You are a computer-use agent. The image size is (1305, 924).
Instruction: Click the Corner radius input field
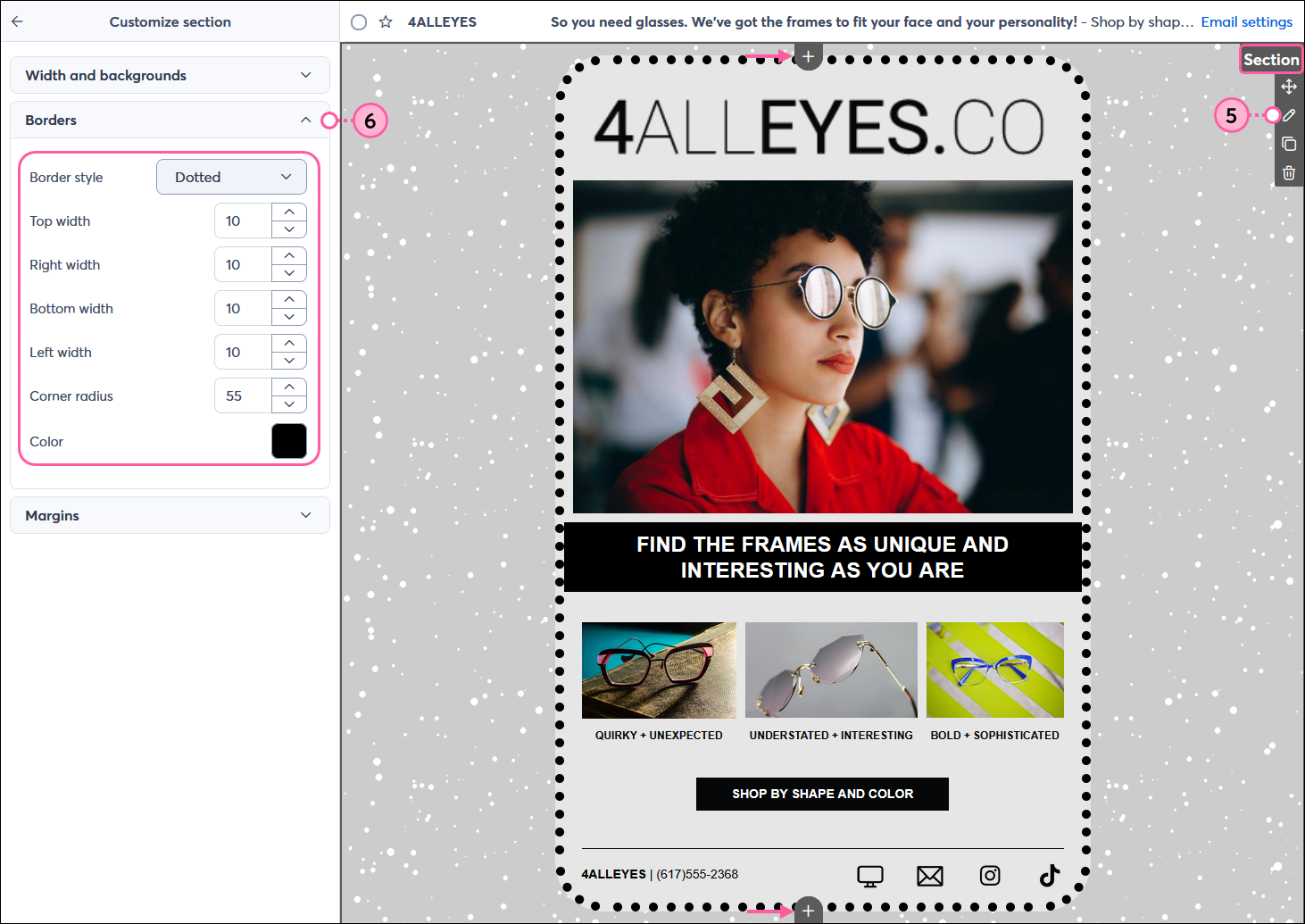point(243,395)
